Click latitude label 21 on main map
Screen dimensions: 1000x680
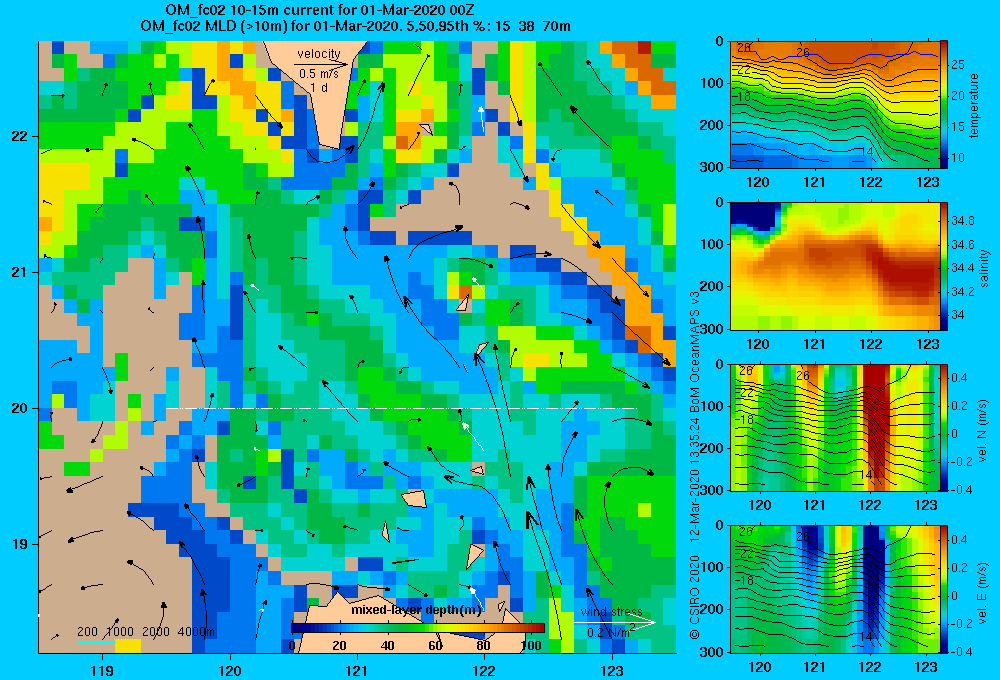[19, 272]
